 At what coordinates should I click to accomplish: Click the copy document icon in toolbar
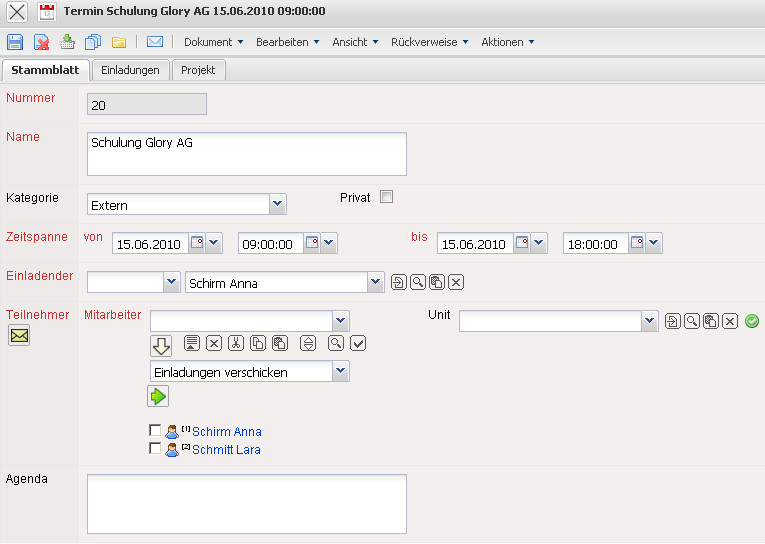coord(93,42)
